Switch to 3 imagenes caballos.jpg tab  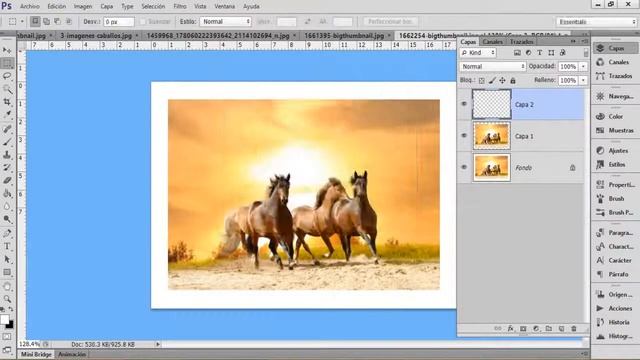[x=96, y=36]
